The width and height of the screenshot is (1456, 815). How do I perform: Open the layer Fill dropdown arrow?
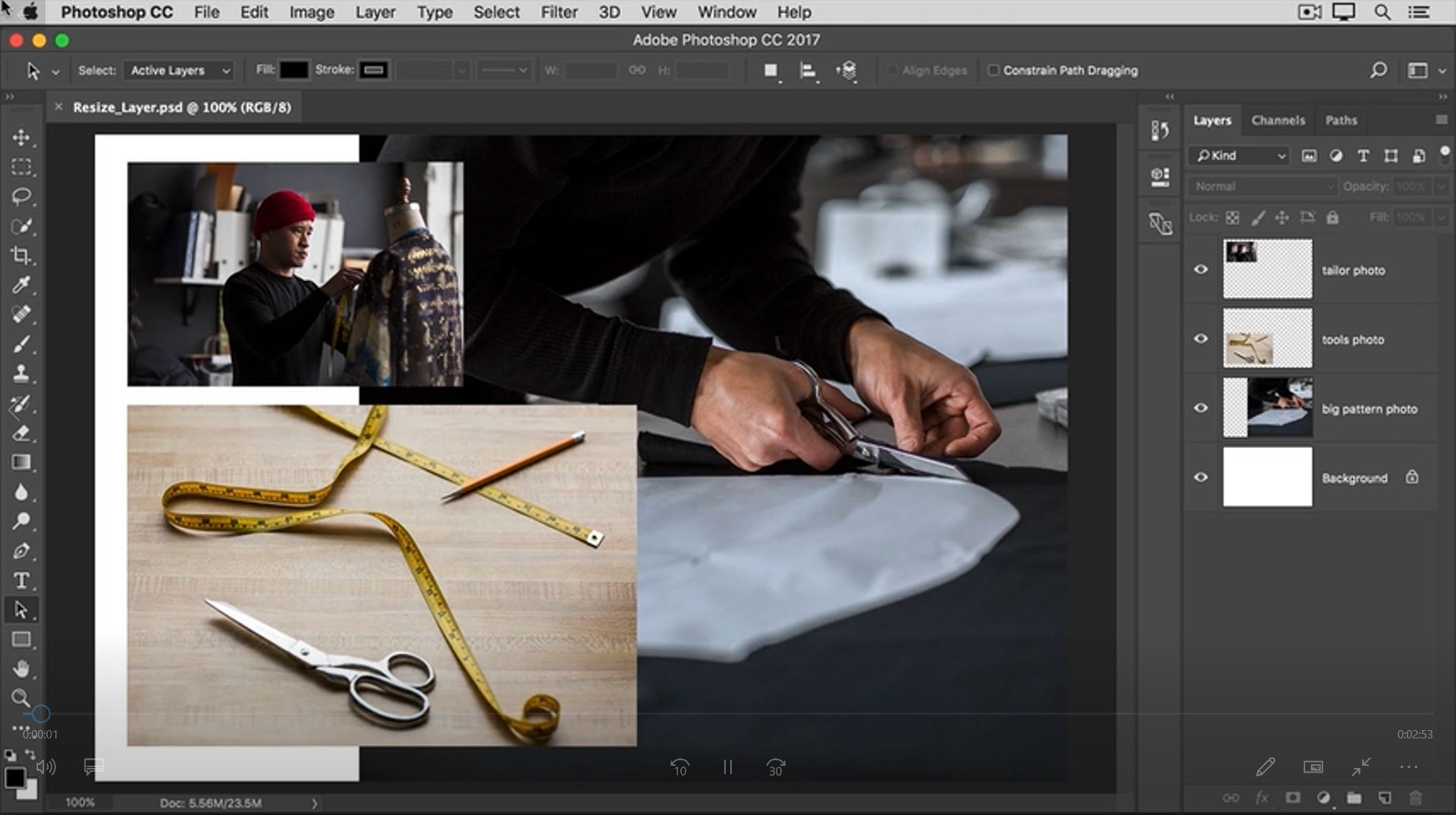[1442, 218]
